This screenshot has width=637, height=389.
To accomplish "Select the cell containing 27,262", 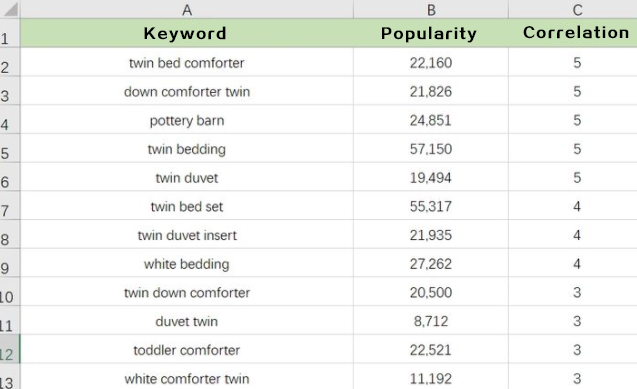I will (x=431, y=264).
